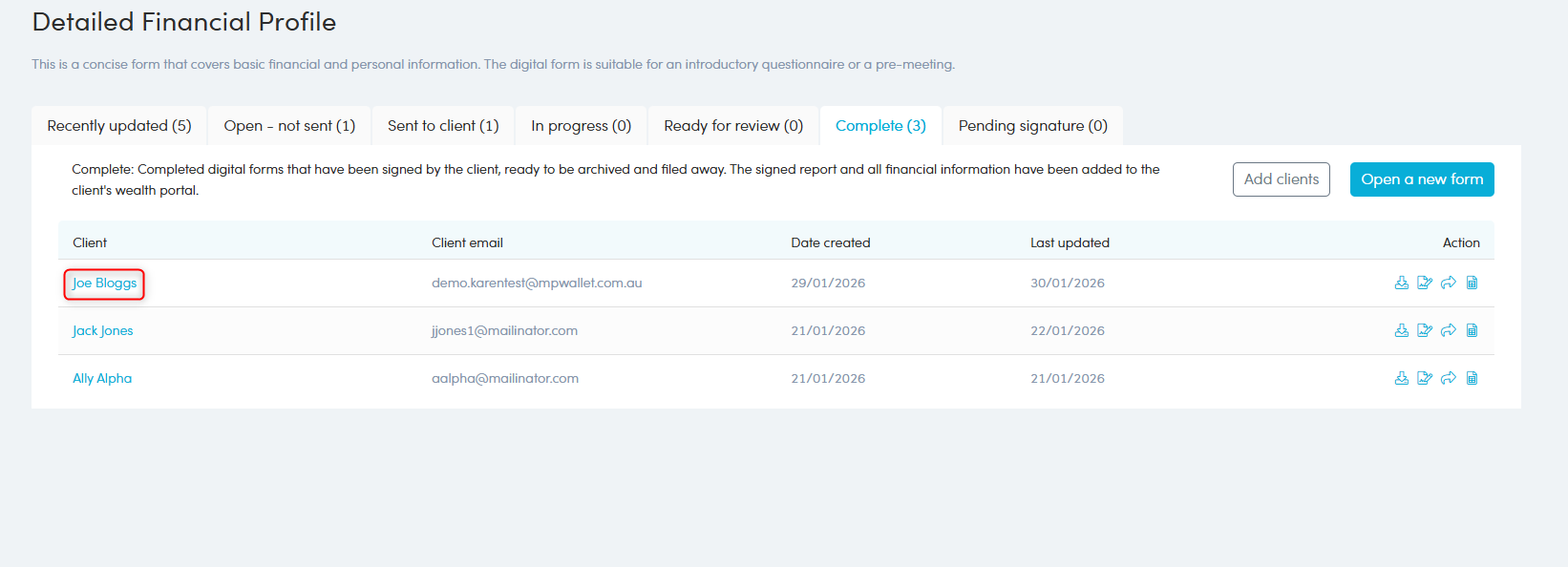Viewport: 1568px width, 567px height.
Task: Share Jack Jones' form via arrow icon
Action: coord(1449,330)
